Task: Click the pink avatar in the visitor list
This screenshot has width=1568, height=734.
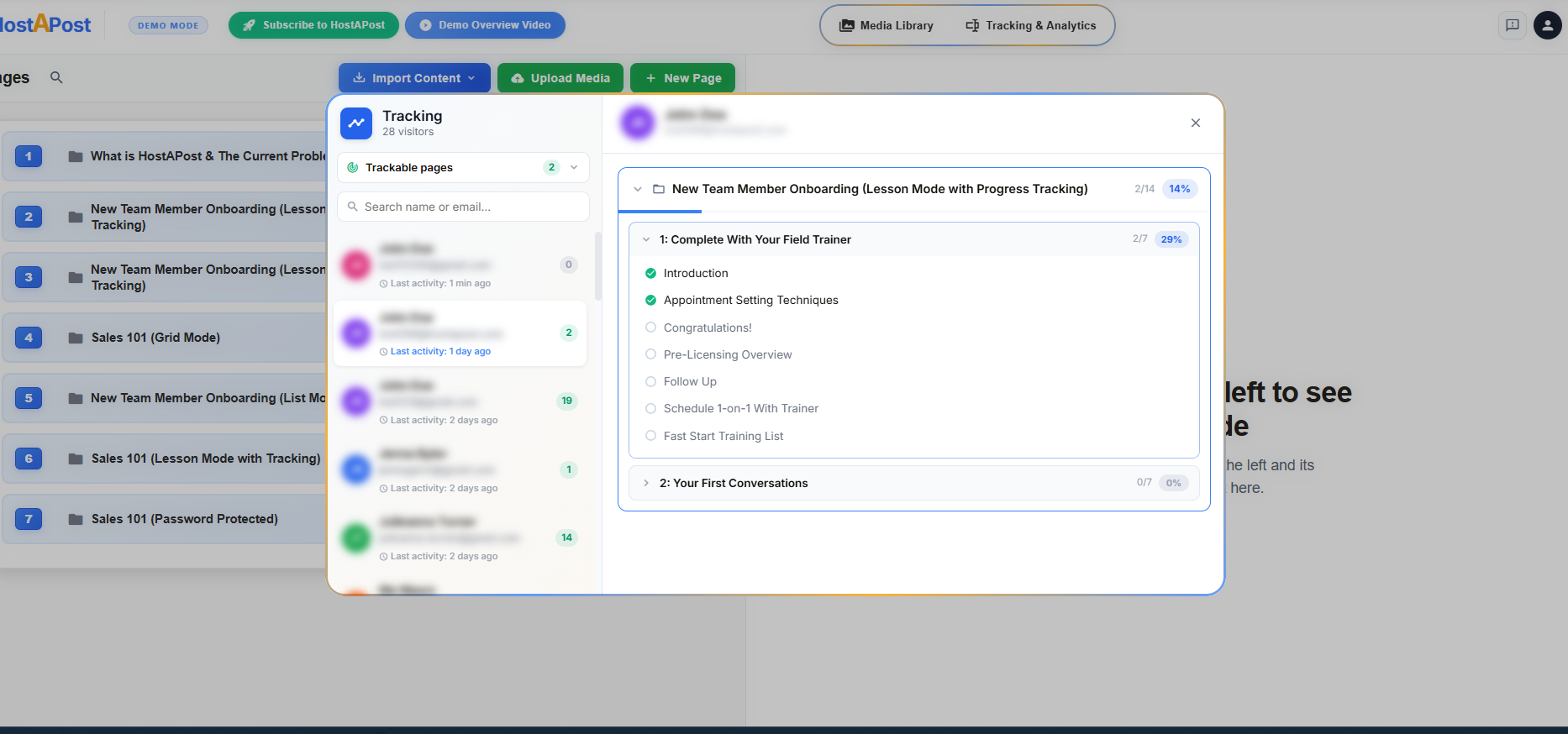Action: click(356, 265)
